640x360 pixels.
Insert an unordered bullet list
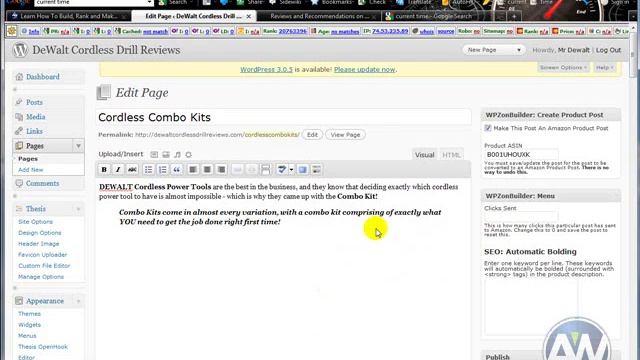(x=149, y=169)
